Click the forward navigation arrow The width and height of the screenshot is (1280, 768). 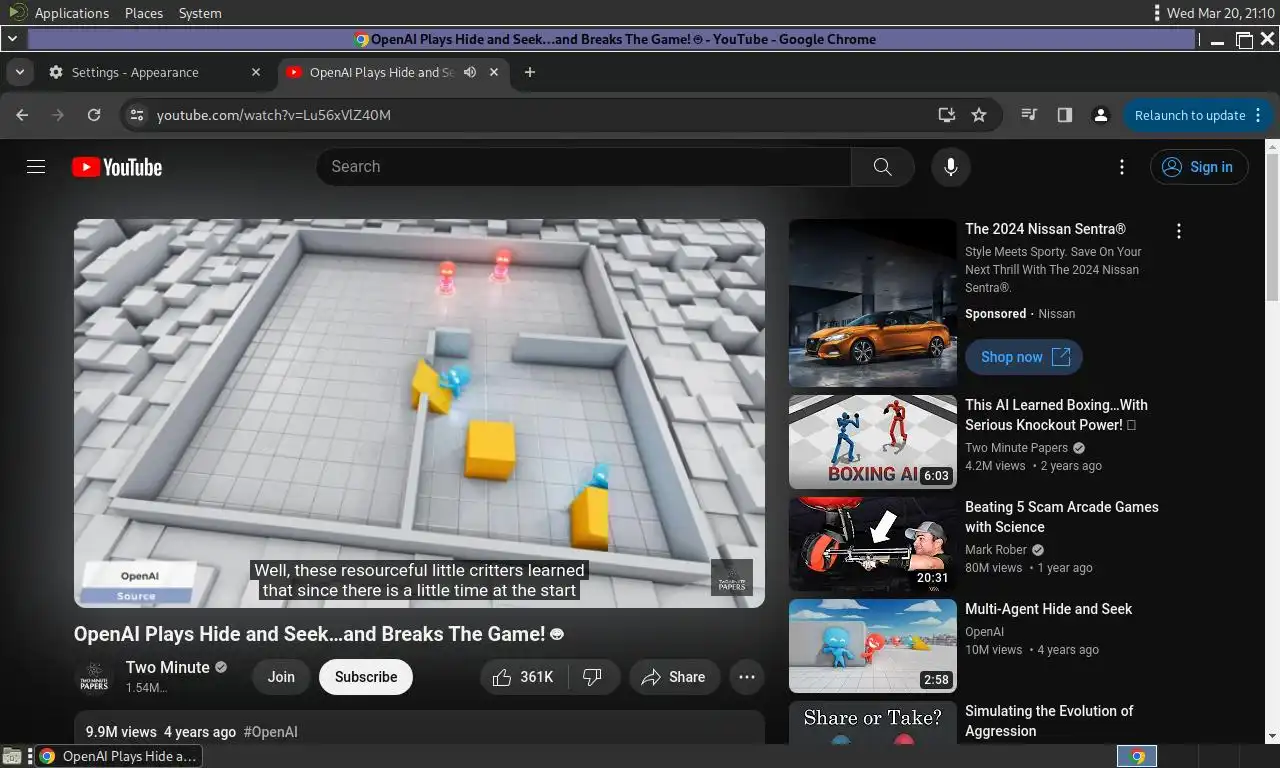58,115
